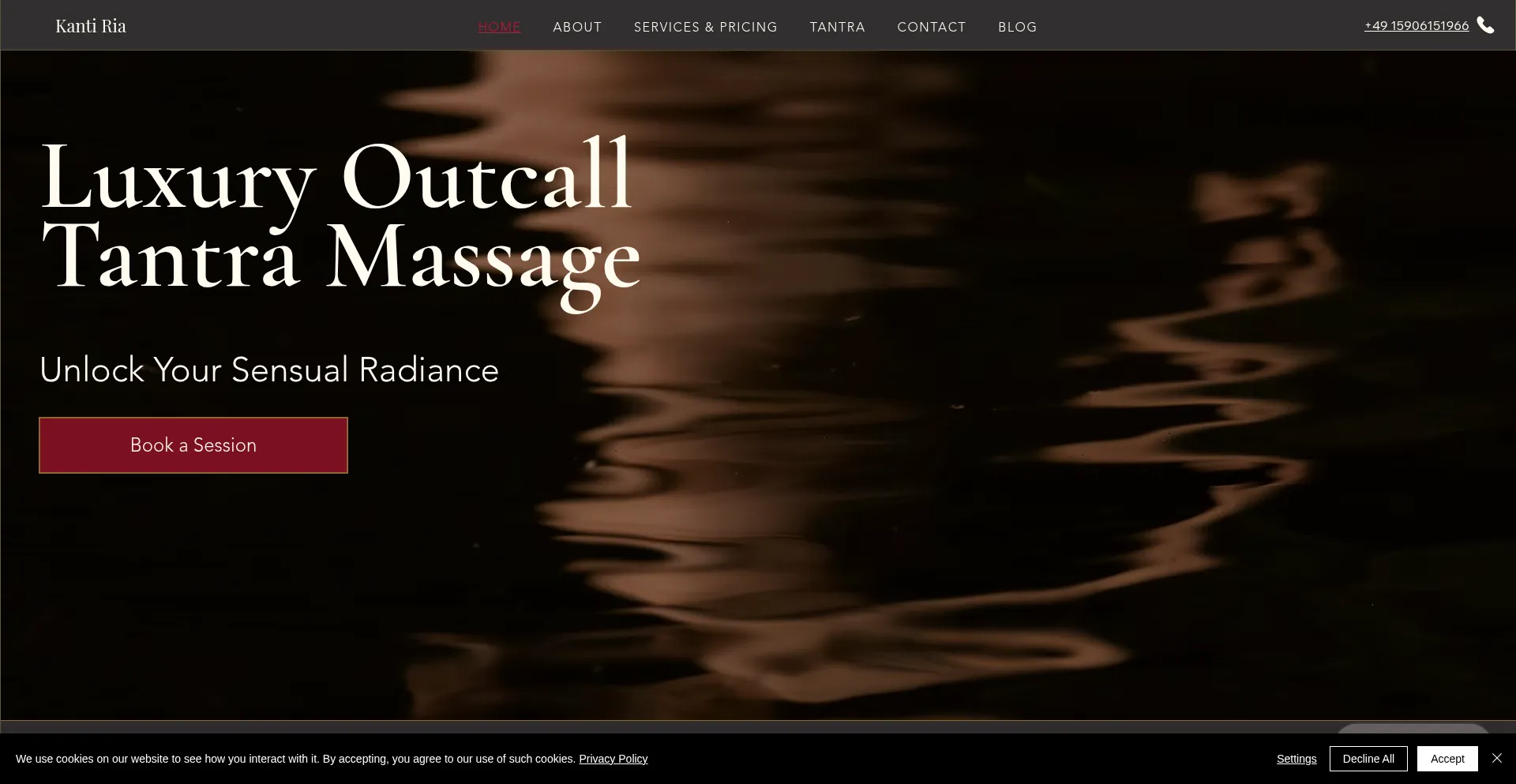Accept cookies
This screenshot has width=1516, height=784.
(1447, 759)
